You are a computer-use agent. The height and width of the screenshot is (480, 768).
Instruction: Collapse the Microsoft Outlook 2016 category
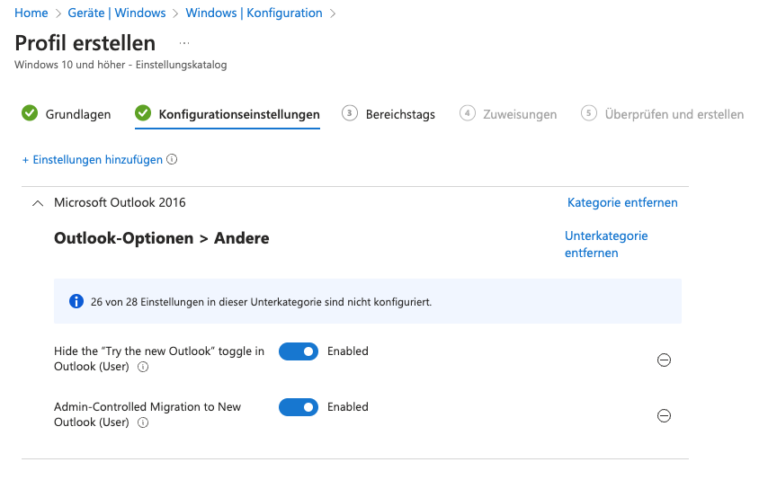tap(38, 203)
